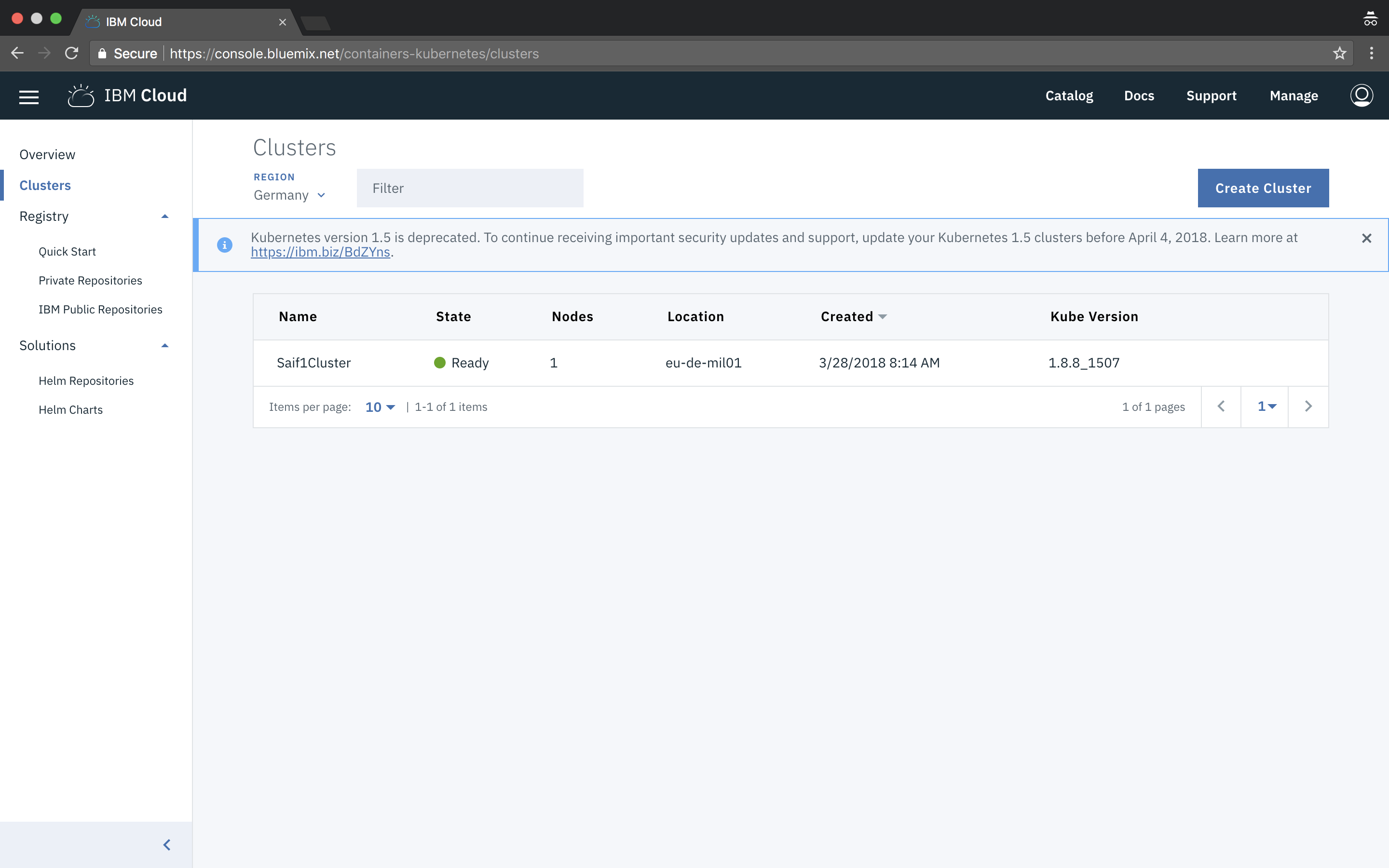Click the info icon in the deprecation banner
Image resolution: width=1389 pixels, height=868 pixels.
pyautogui.click(x=224, y=245)
